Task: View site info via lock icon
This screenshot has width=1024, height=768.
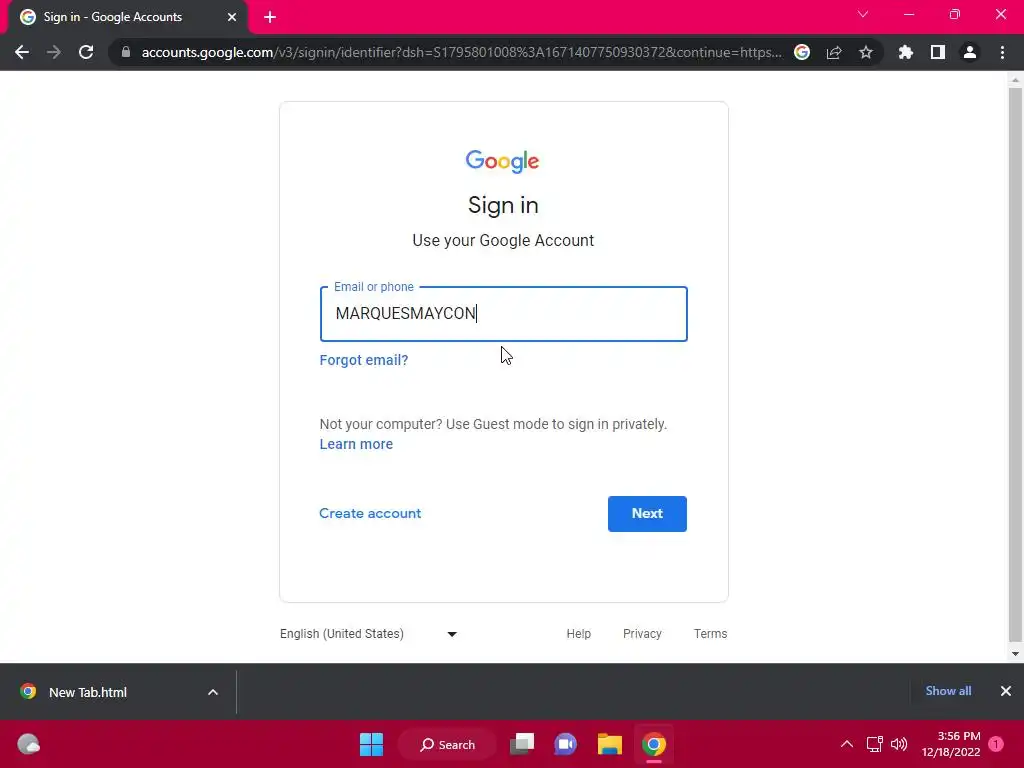Action: coord(126,52)
